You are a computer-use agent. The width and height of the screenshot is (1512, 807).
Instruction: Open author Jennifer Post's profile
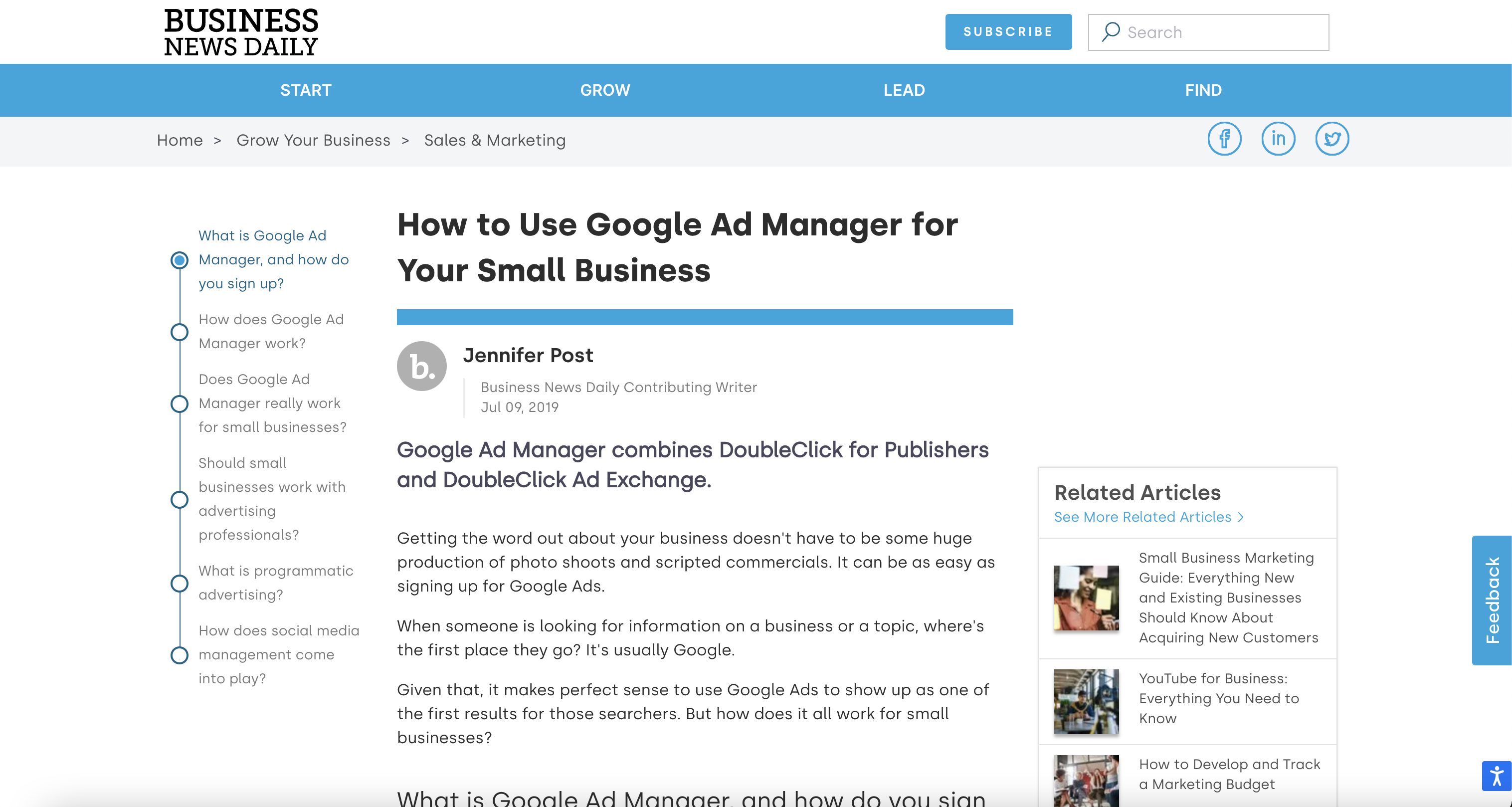pos(528,356)
